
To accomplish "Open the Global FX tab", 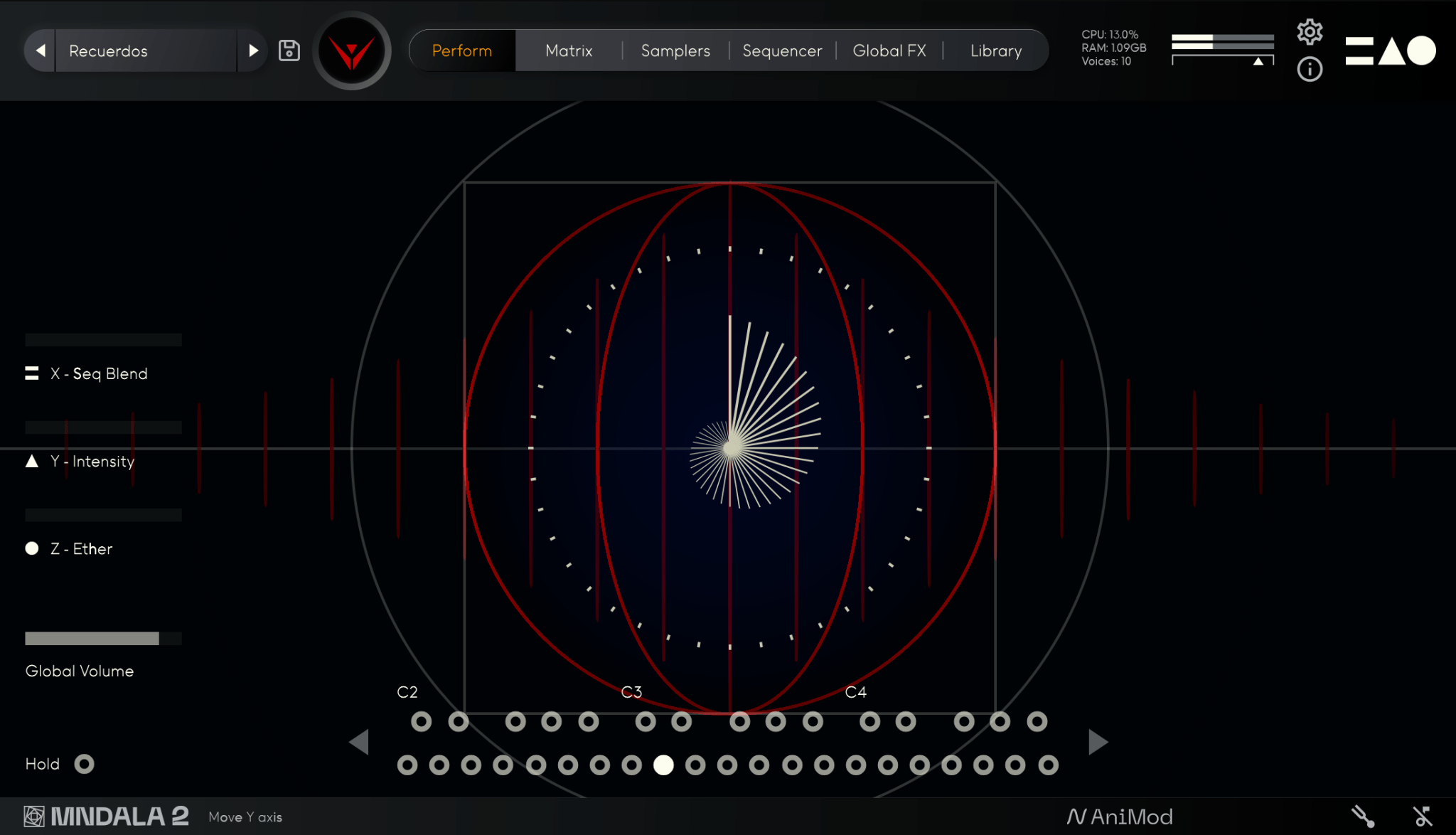I will pos(890,50).
